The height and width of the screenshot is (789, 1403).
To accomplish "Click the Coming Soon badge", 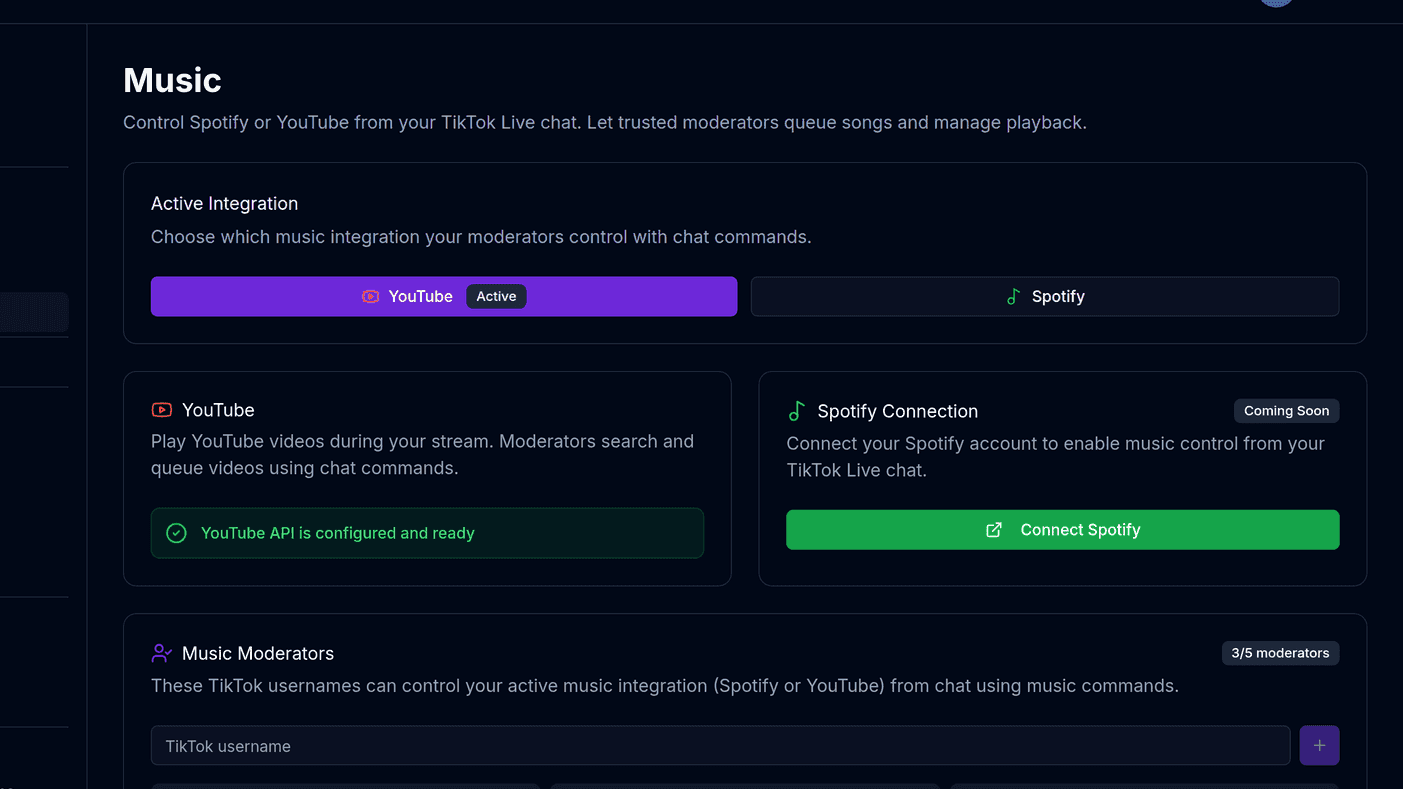I will (1286, 411).
